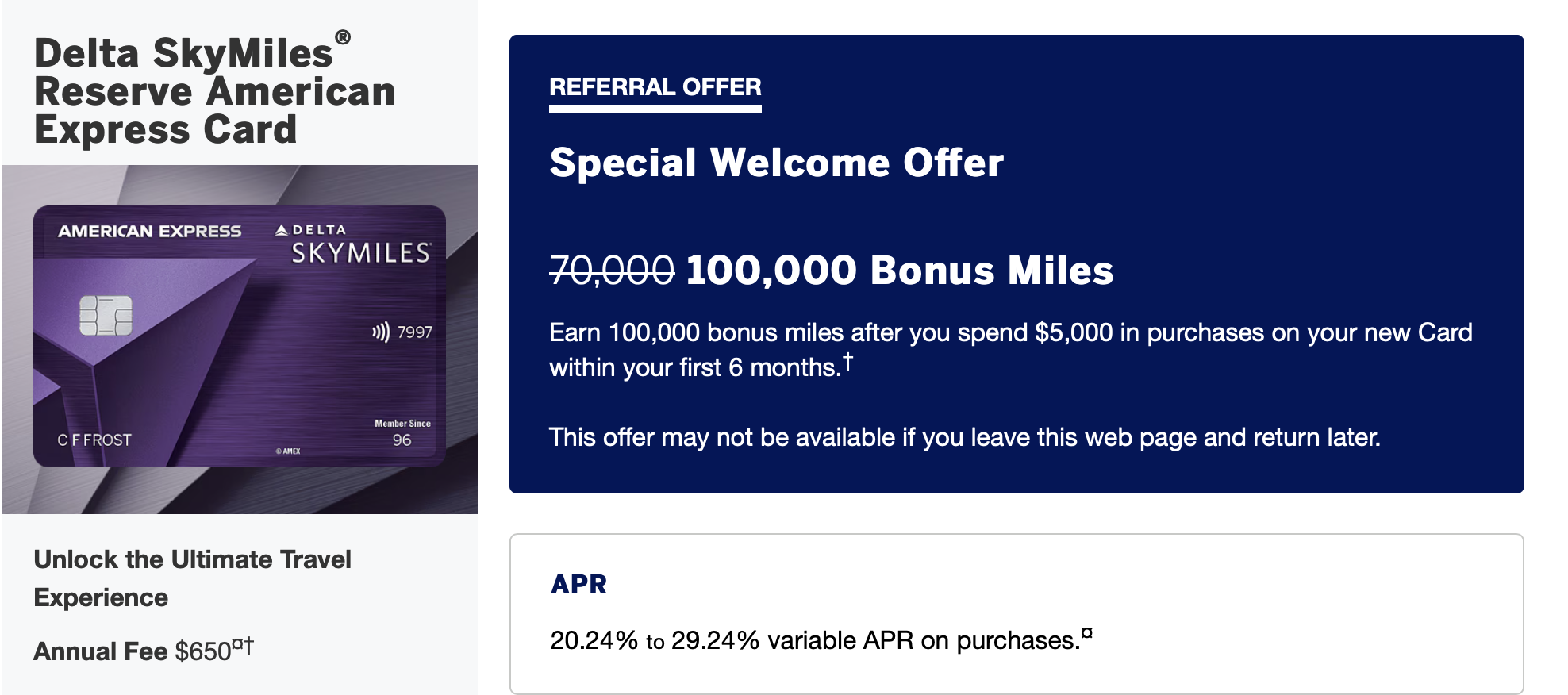Viewport: 1568px width, 695px height.
Task: Click the registered trademark symbol after SkyMiles
Action: (343, 37)
